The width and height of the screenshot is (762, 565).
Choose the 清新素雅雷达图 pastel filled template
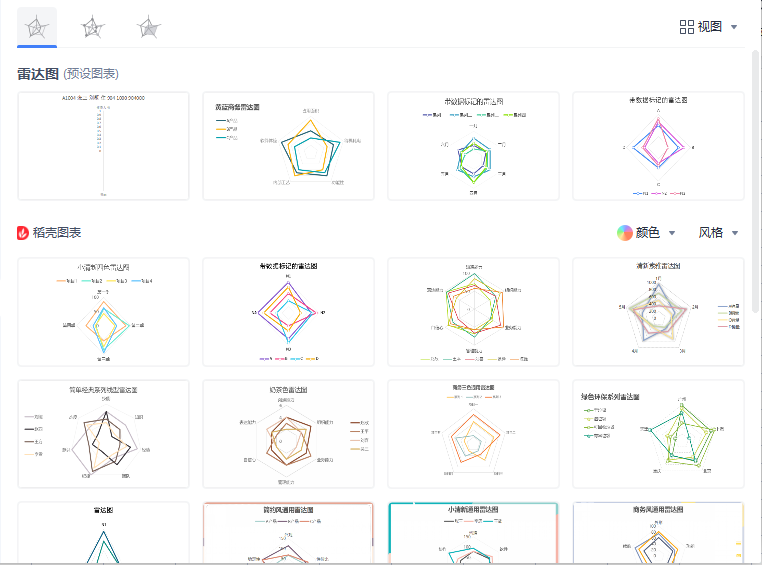click(658, 312)
